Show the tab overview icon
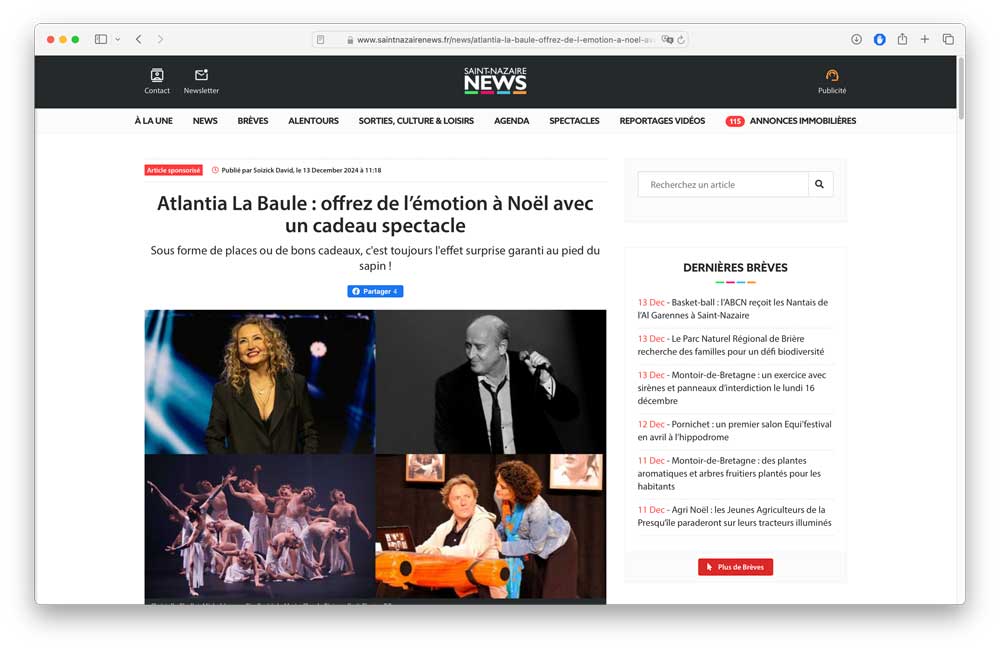Viewport: 1000px width, 650px height. (948, 39)
